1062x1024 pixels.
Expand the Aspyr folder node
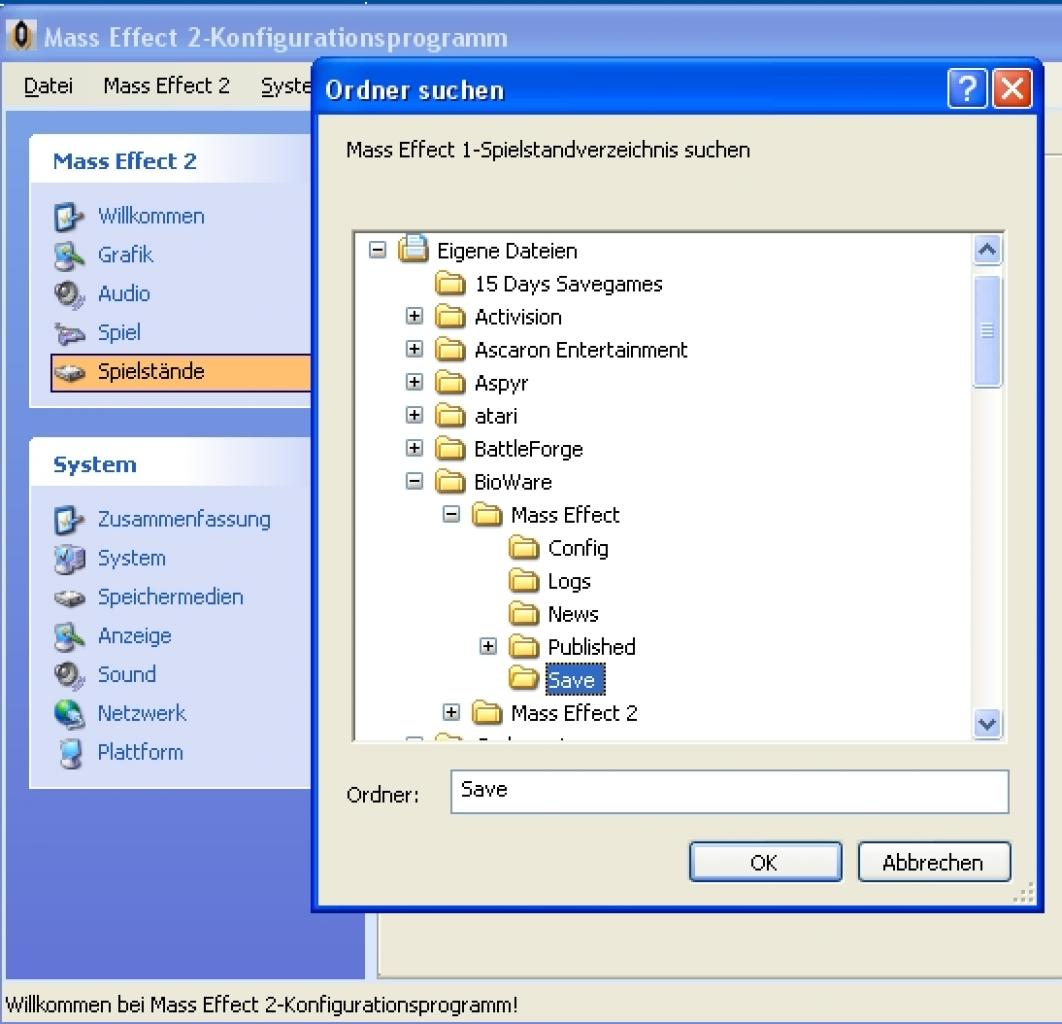click(x=415, y=382)
